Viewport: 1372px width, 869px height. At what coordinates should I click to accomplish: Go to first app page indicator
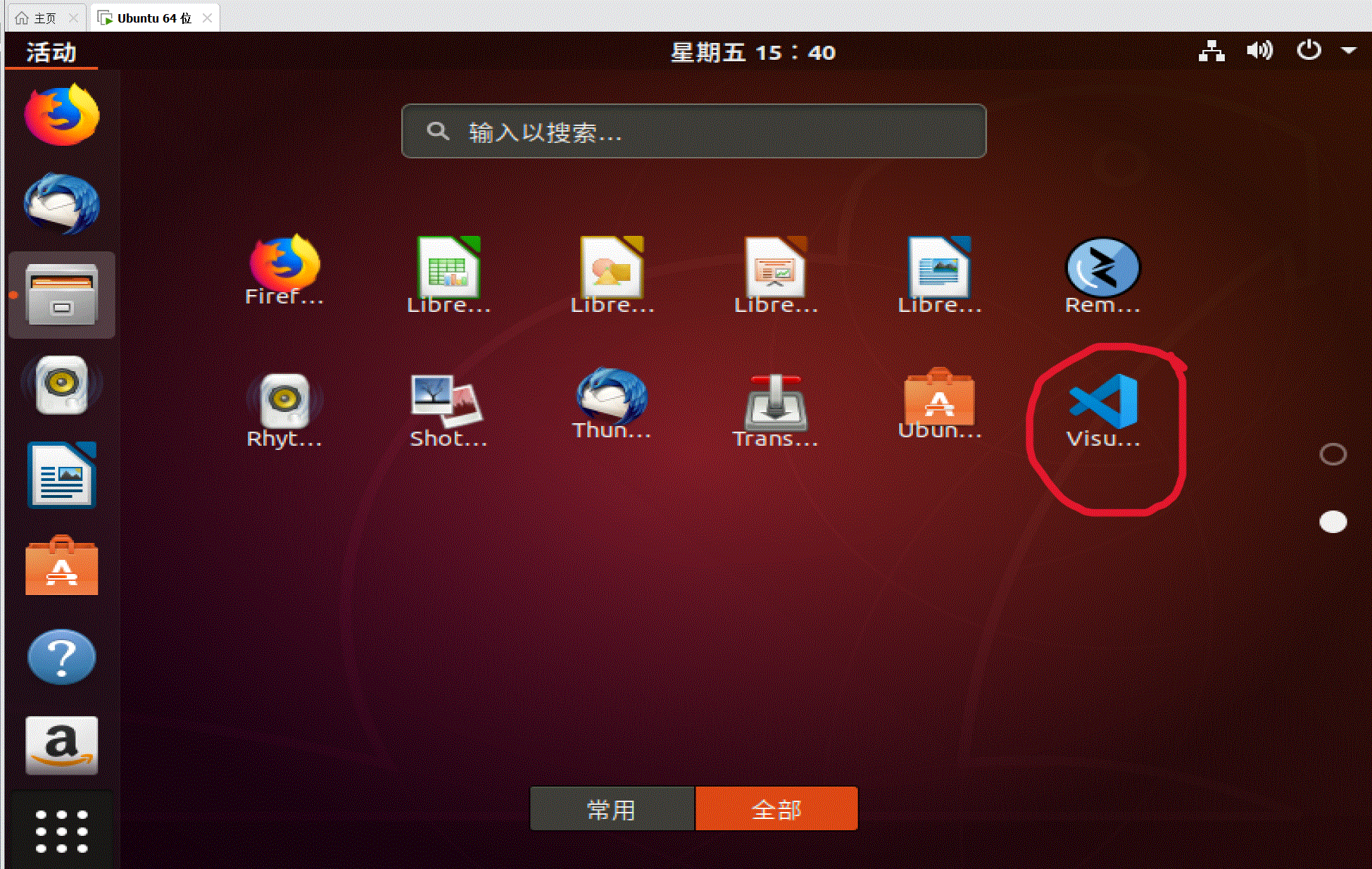click(1333, 454)
